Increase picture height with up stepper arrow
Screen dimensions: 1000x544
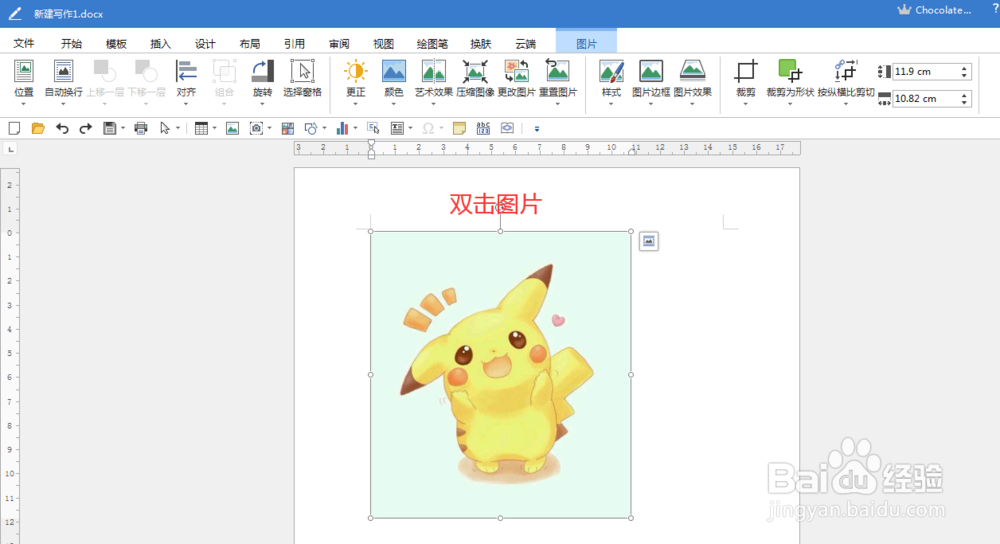(x=964, y=68)
